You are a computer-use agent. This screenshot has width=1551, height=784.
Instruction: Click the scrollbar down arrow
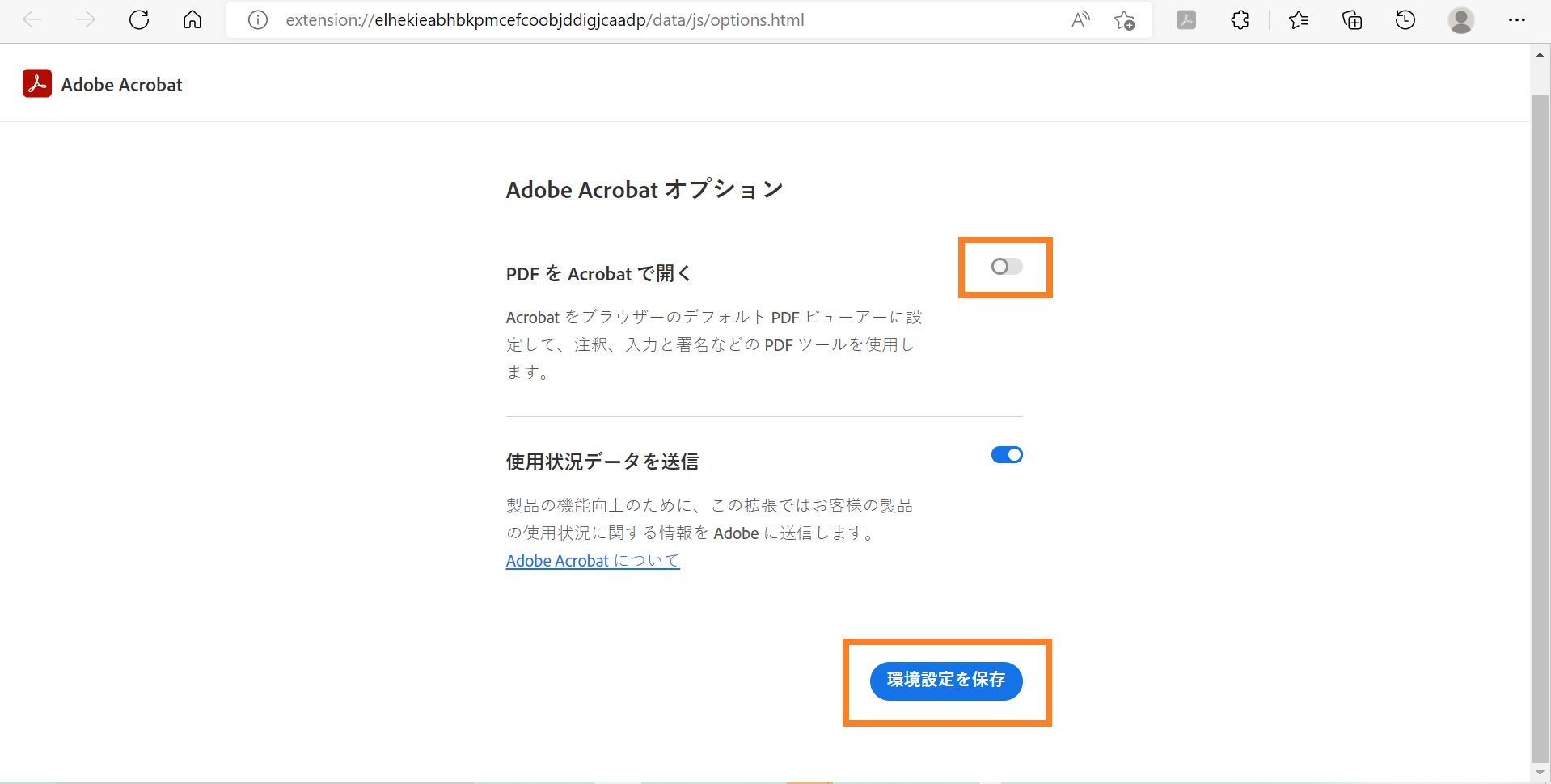coord(1540,773)
